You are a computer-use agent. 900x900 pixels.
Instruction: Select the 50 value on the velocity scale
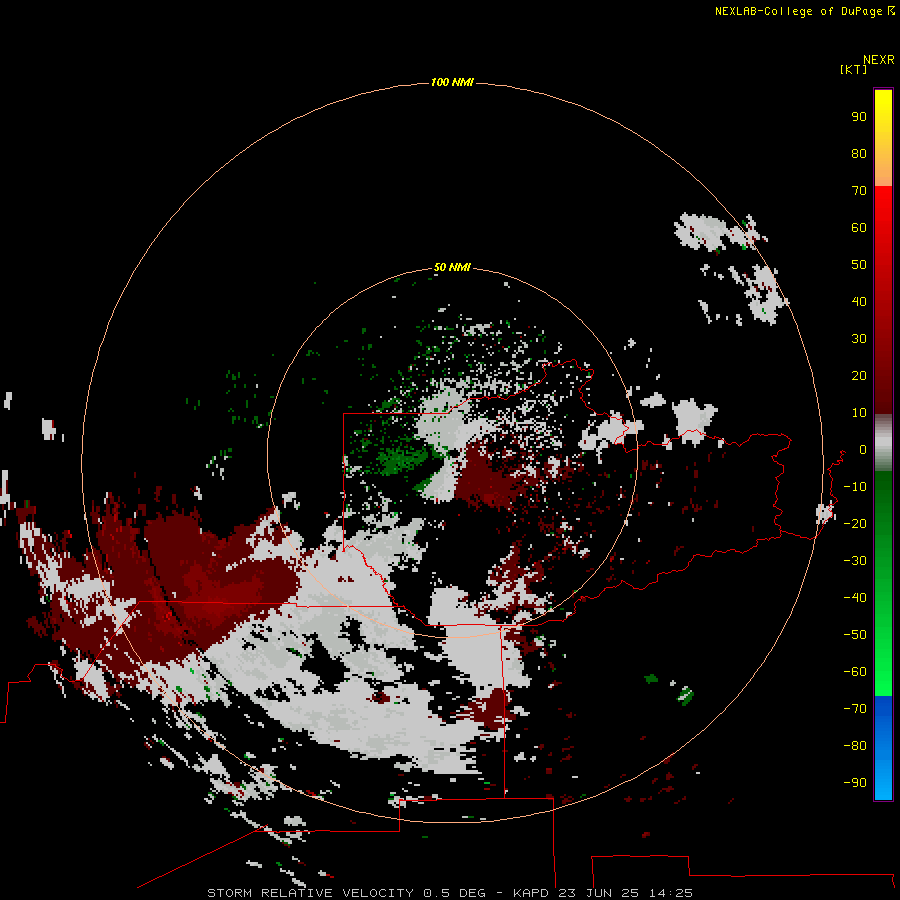coord(859,265)
